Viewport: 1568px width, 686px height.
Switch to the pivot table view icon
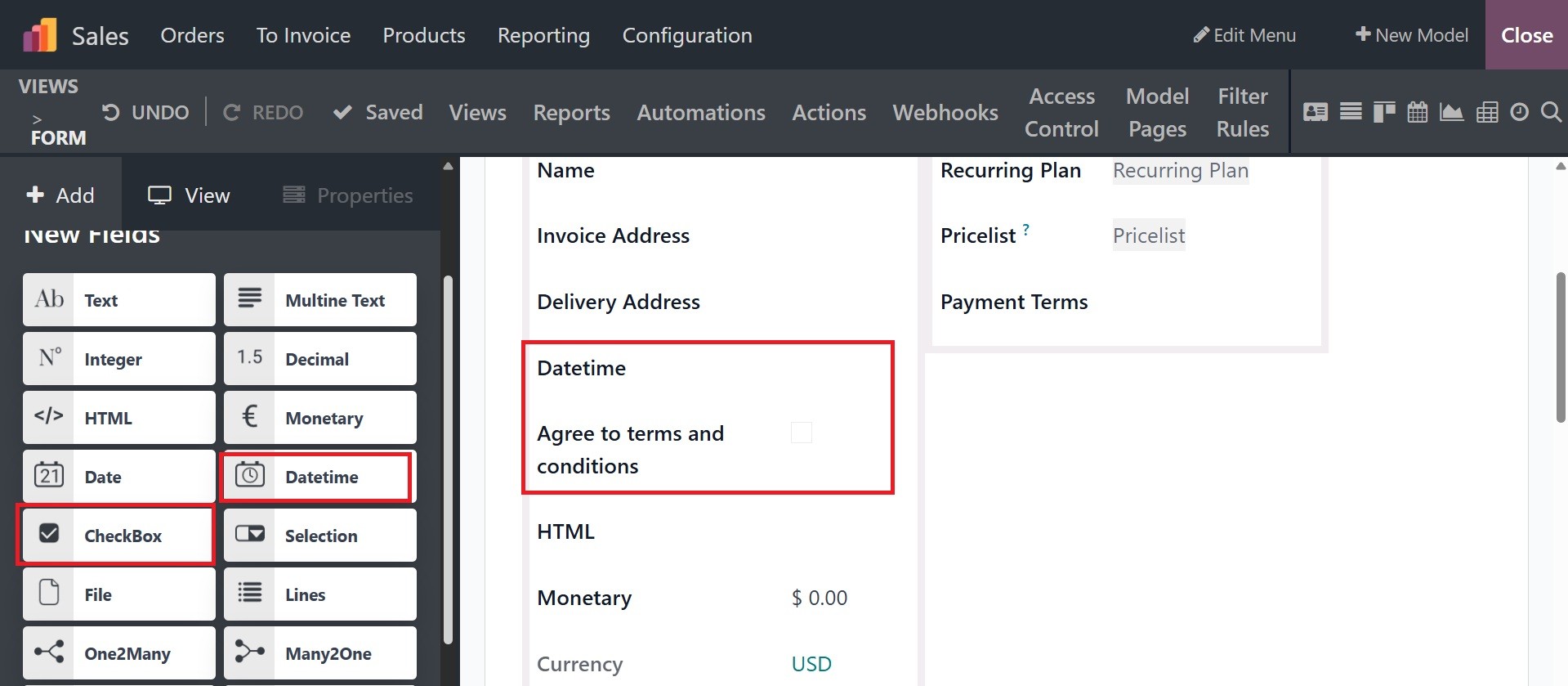1487,112
